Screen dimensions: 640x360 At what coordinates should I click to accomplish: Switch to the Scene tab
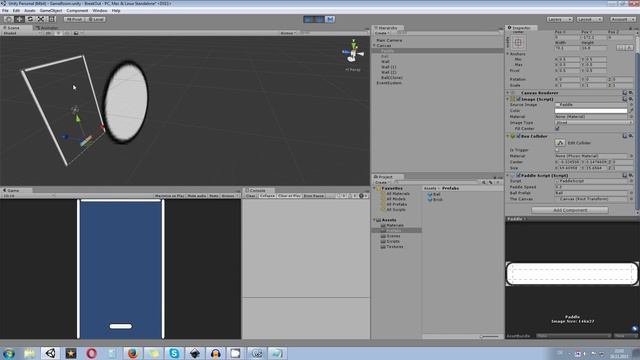coord(13,28)
